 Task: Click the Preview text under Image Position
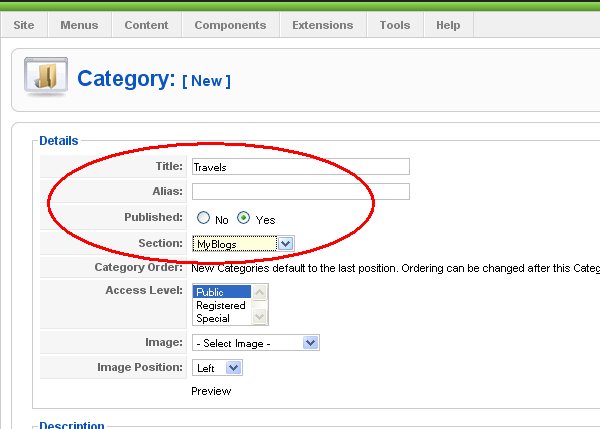[211, 391]
